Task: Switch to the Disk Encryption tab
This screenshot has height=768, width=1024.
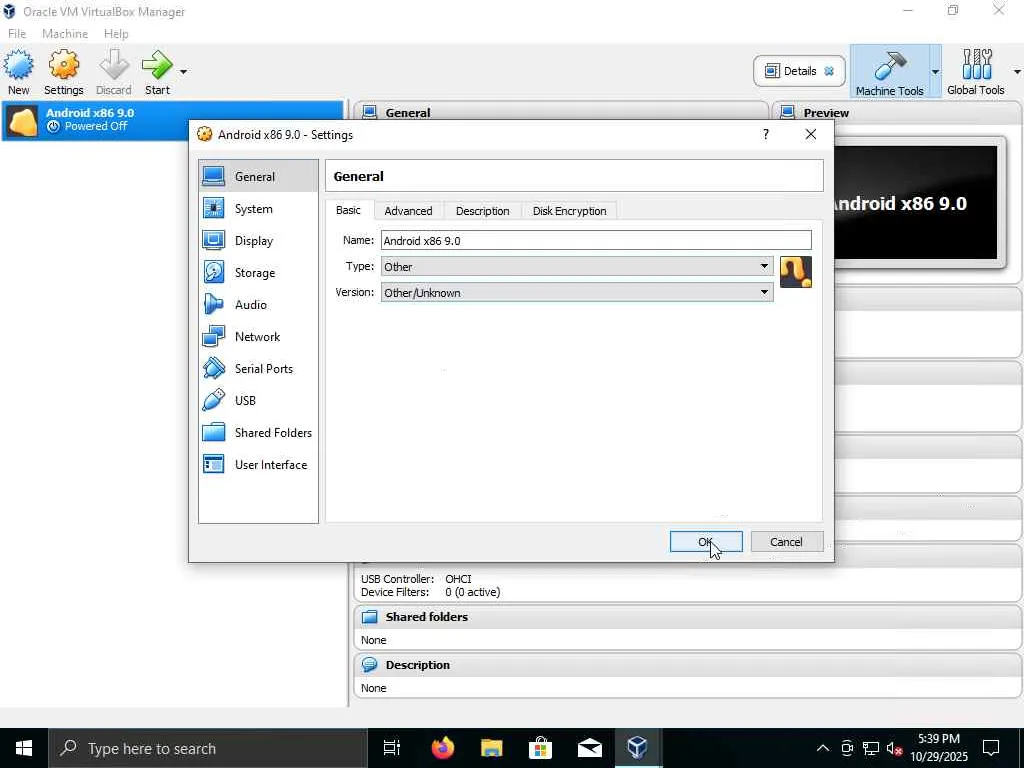Action: pyautogui.click(x=569, y=211)
